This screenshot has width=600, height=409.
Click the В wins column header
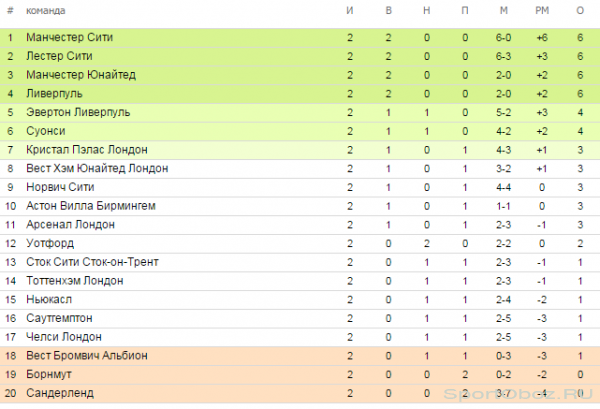pyautogui.click(x=388, y=11)
